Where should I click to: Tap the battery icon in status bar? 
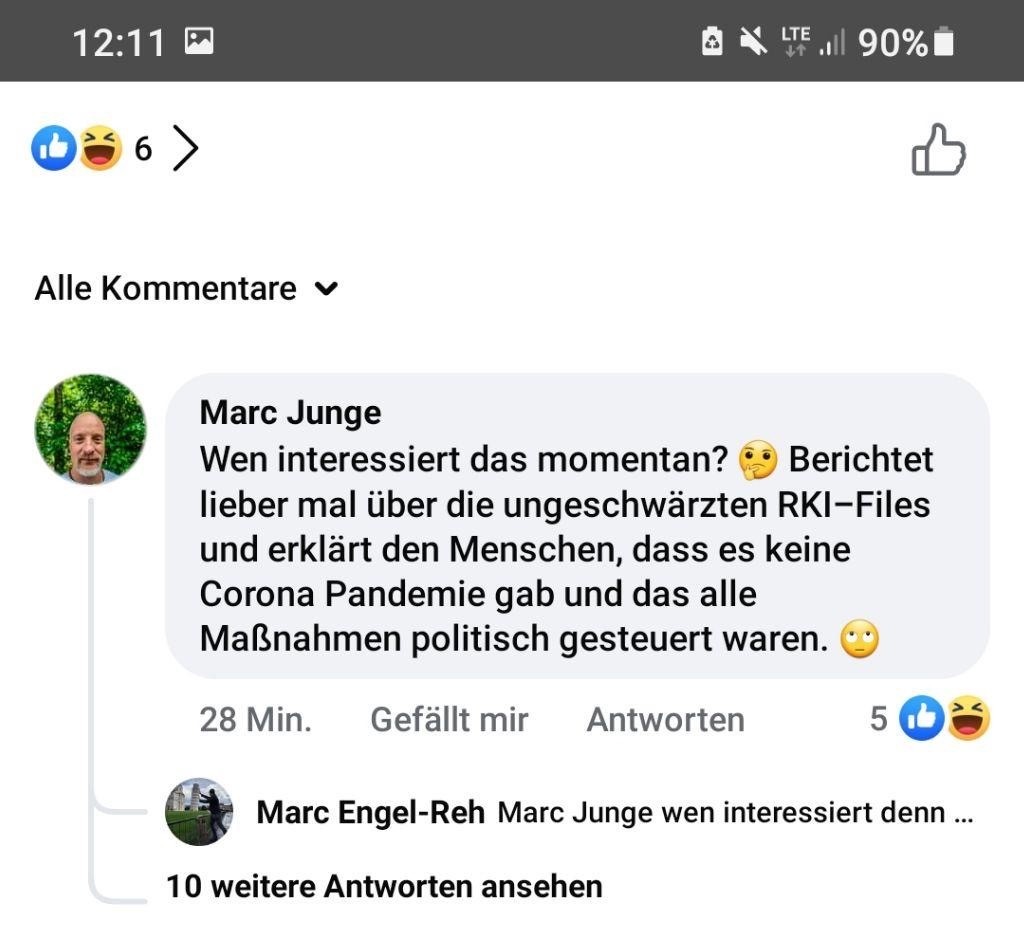click(x=942, y=42)
